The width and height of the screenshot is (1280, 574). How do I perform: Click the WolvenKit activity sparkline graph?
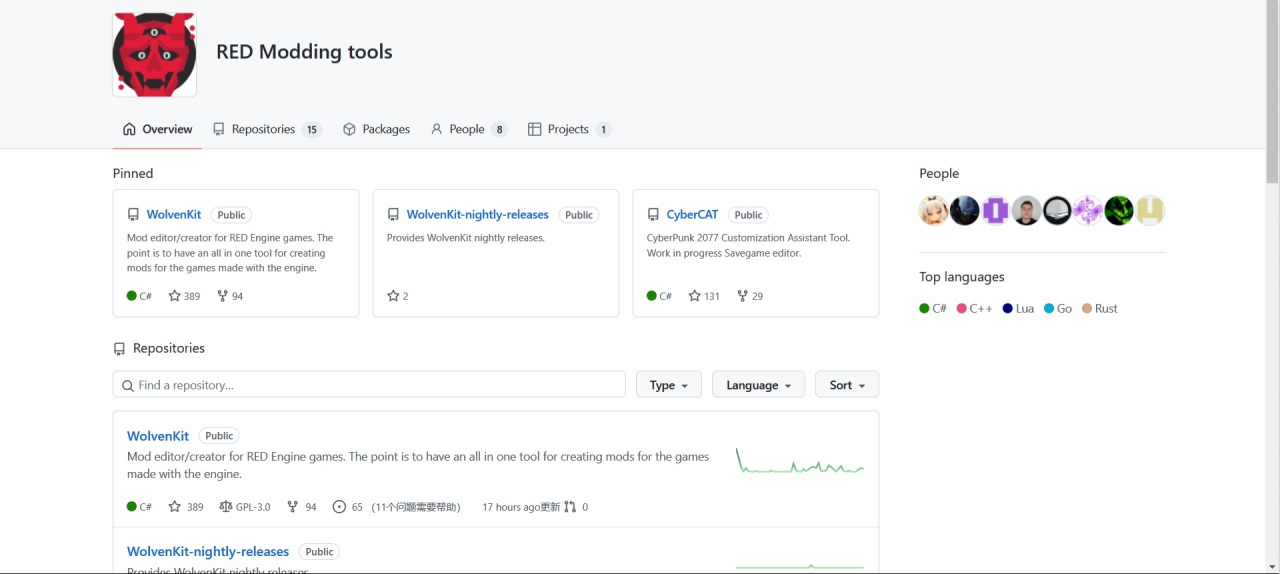tap(799, 463)
